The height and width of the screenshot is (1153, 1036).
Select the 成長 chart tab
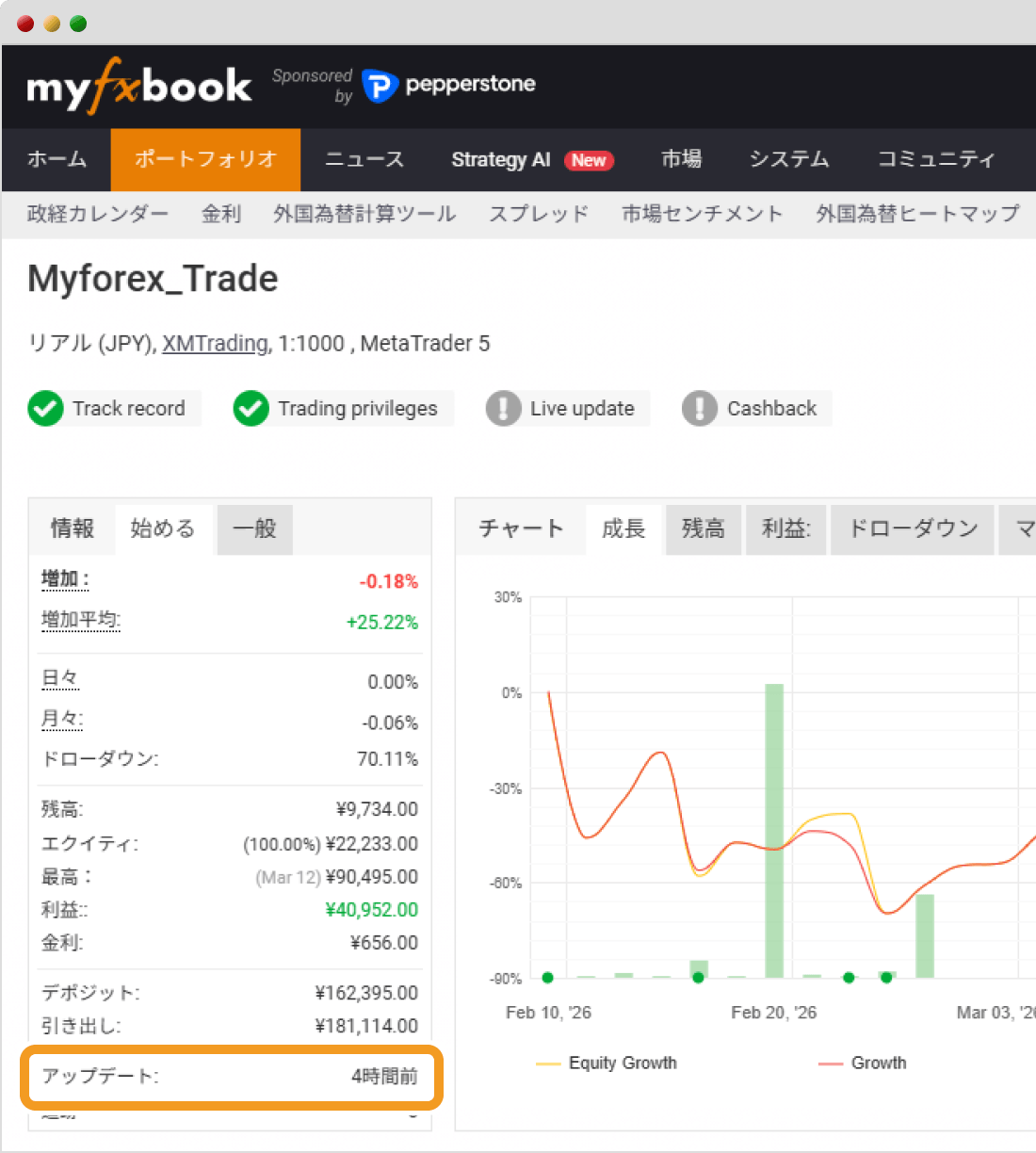623,528
